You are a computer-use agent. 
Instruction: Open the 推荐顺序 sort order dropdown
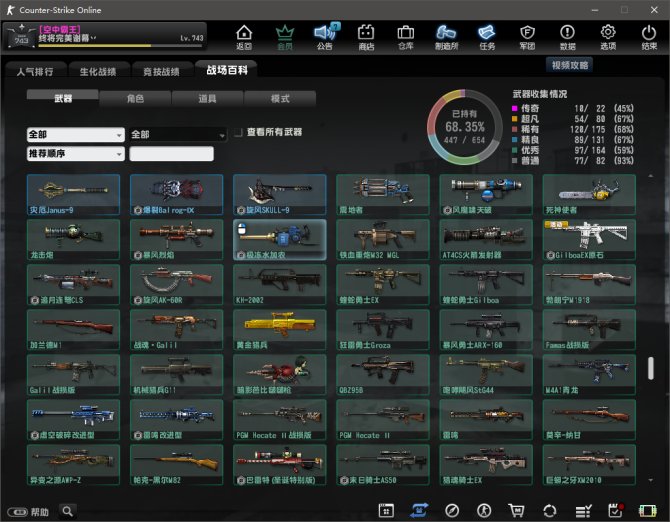coord(76,153)
